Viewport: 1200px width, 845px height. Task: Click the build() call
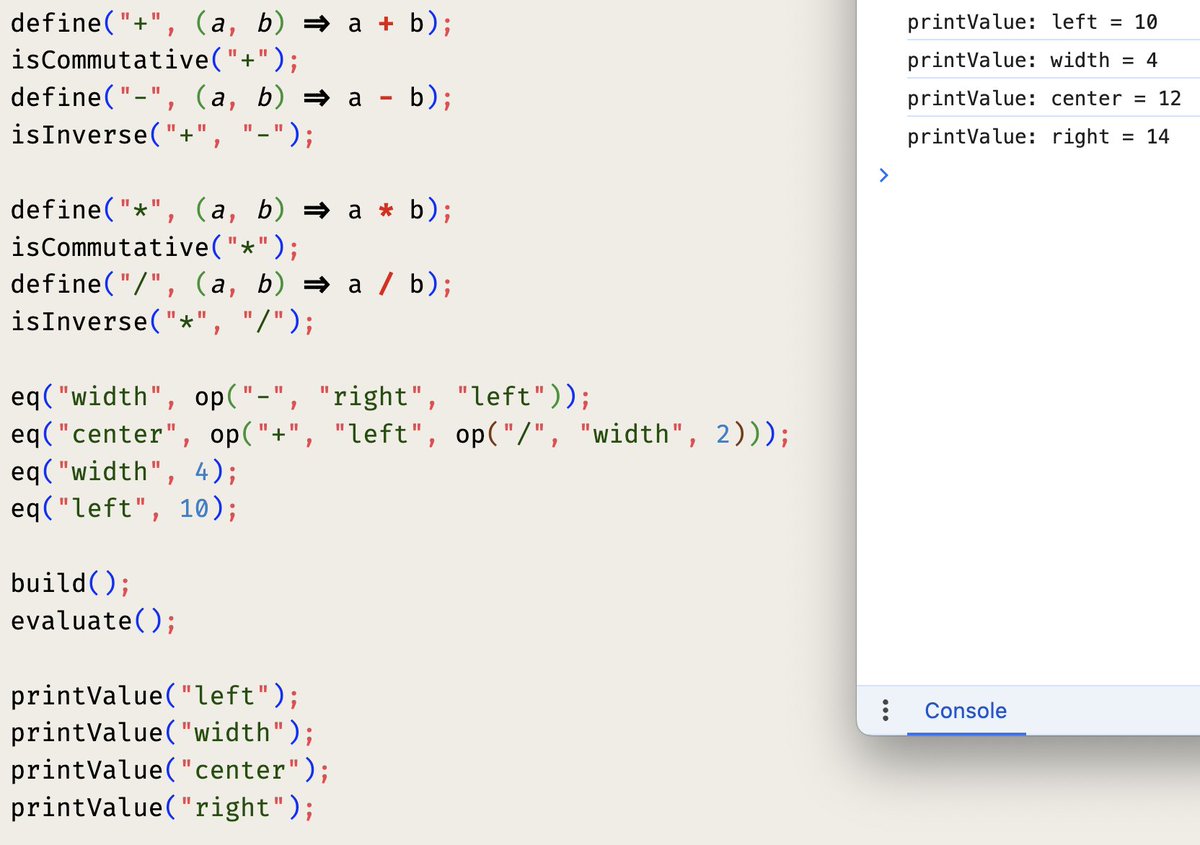[x=71, y=583]
